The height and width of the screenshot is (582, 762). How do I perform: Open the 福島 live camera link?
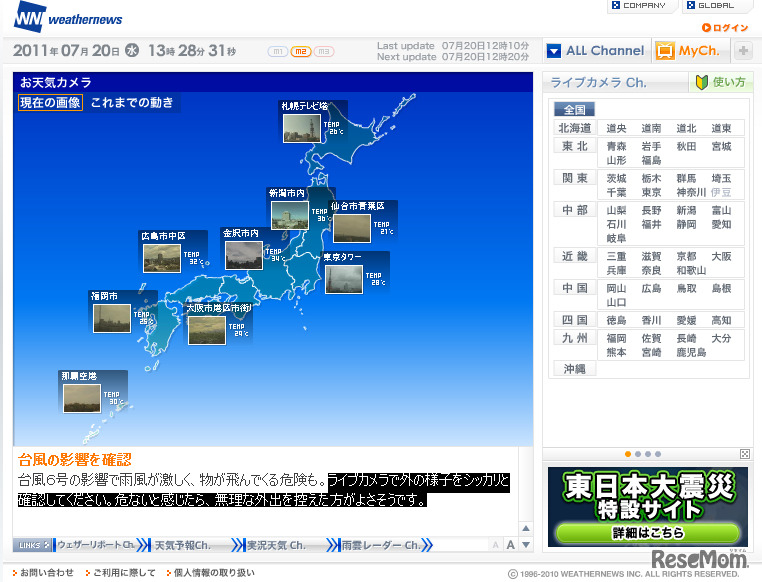coord(651,160)
